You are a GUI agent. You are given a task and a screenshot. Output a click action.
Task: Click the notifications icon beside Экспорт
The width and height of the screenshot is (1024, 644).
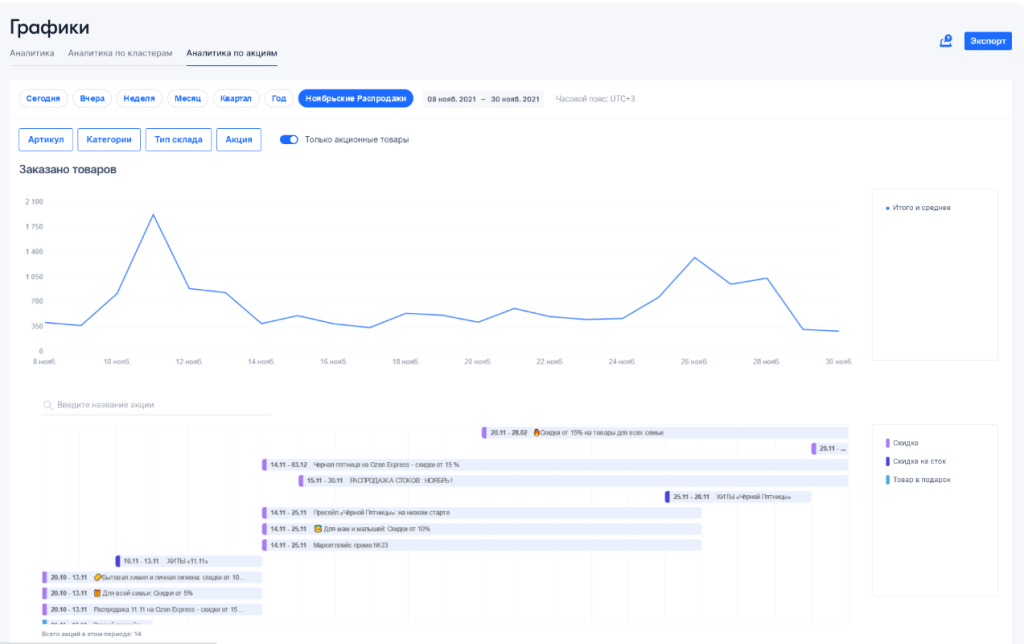[945, 41]
